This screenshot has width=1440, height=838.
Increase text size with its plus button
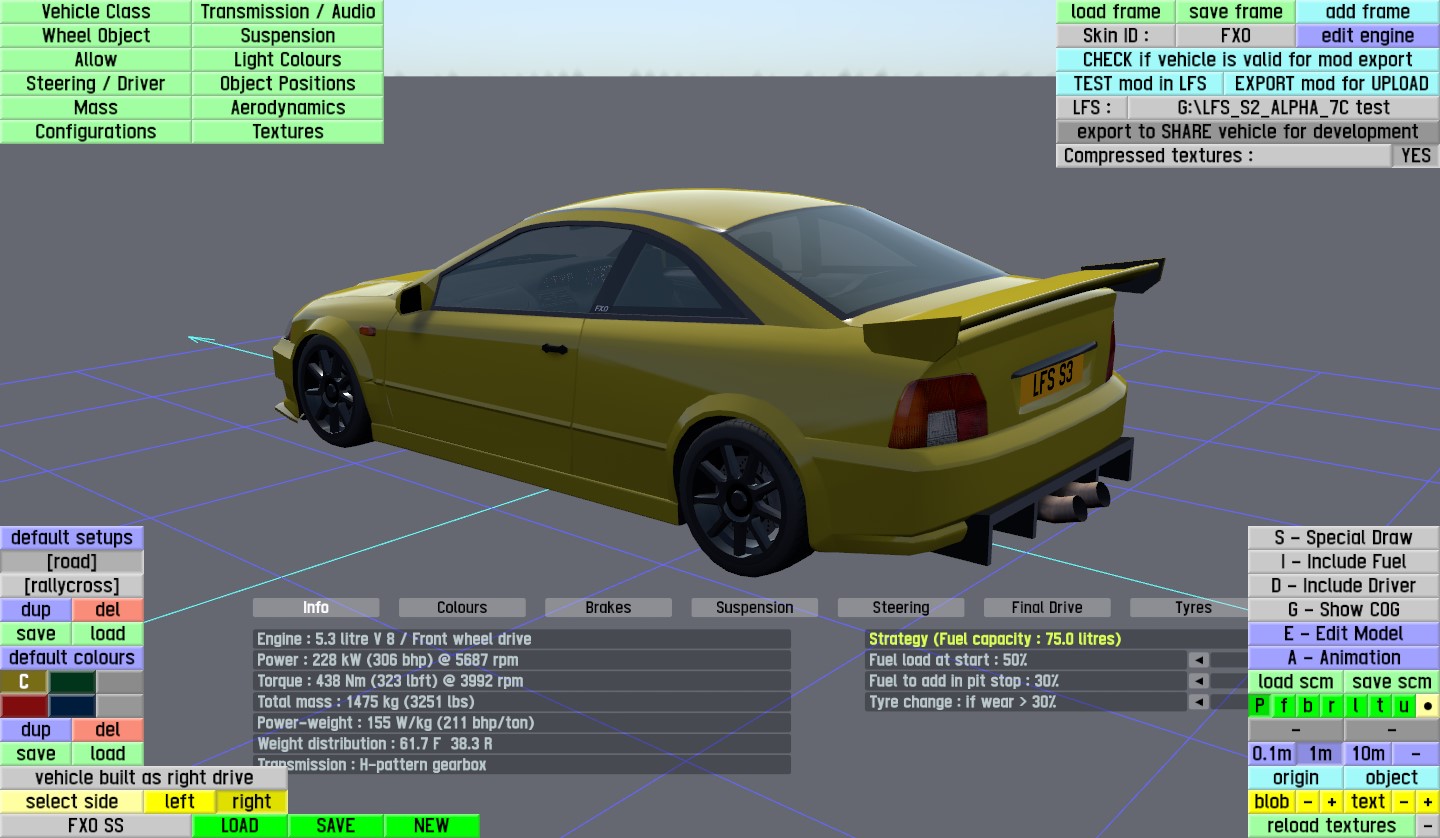coord(1428,802)
